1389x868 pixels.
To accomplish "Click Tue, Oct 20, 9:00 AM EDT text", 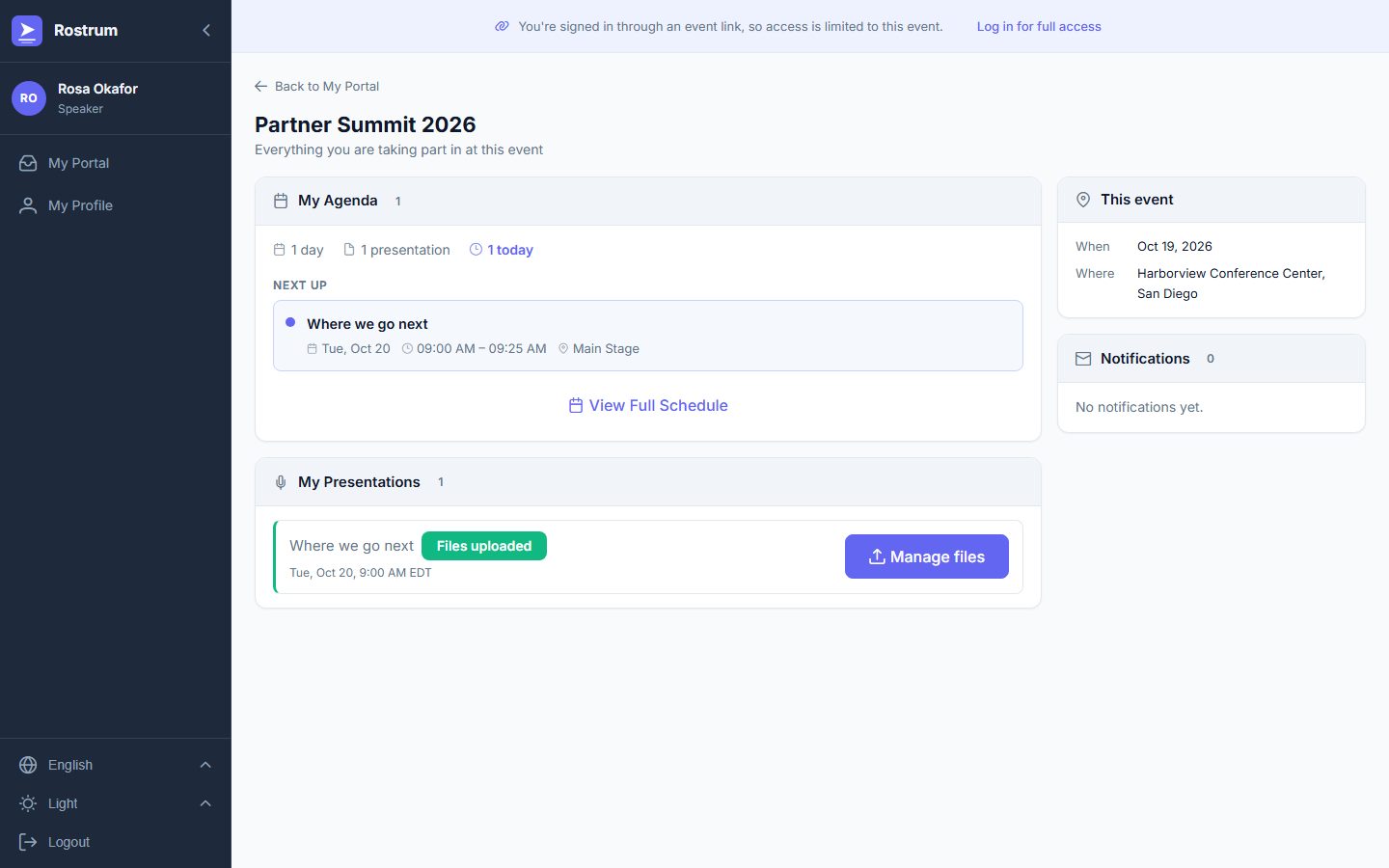I will click(x=361, y=572).
